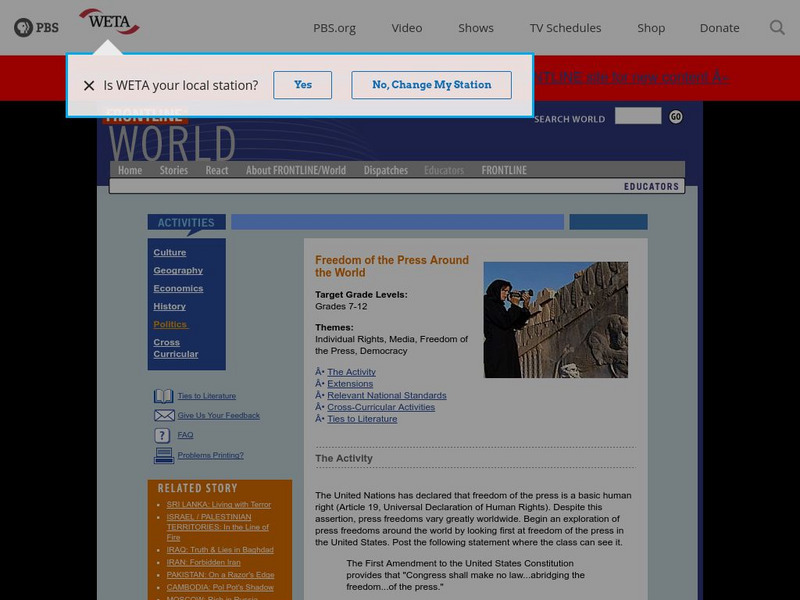Jump to Relevant National Standards
The height and width of the screenshot is (600, 800).
click(x=387, y=395)
